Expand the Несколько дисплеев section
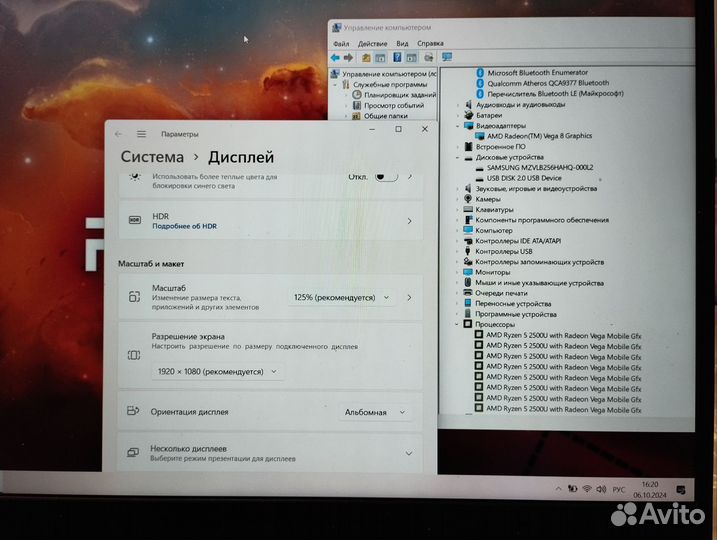717x540 pixels. coord(409,453)
